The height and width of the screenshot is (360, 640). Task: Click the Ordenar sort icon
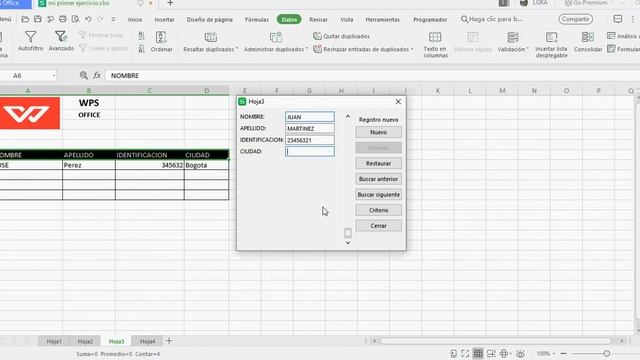[x=161, y=38]
